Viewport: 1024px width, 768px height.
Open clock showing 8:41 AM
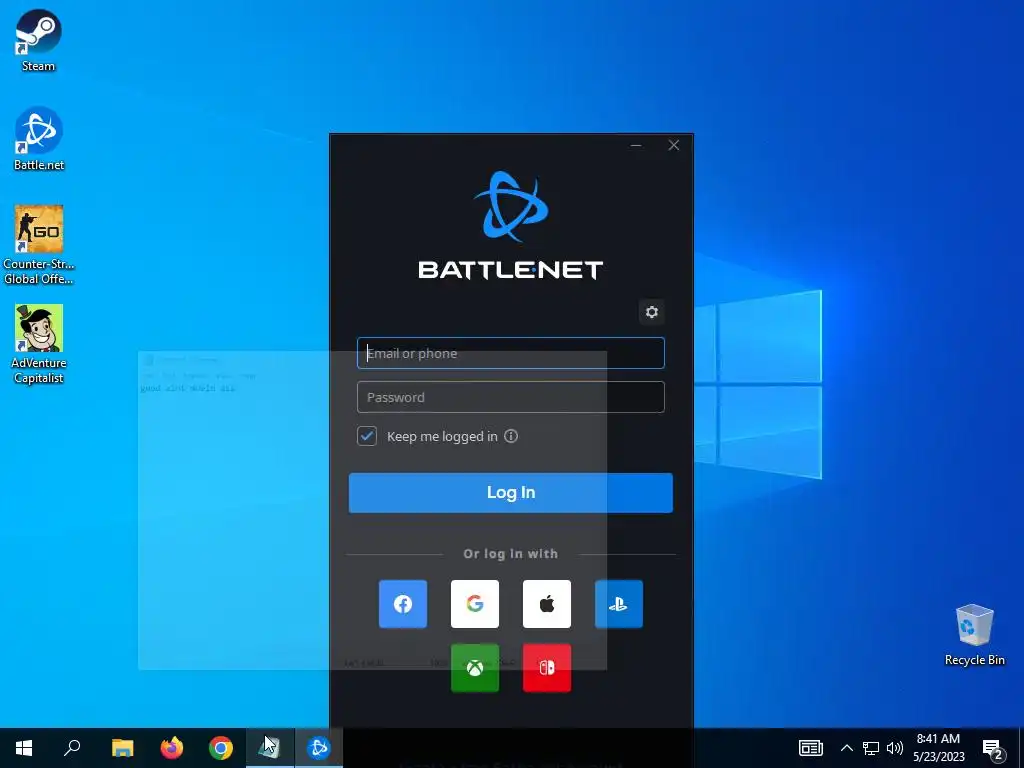coord(938,748)
